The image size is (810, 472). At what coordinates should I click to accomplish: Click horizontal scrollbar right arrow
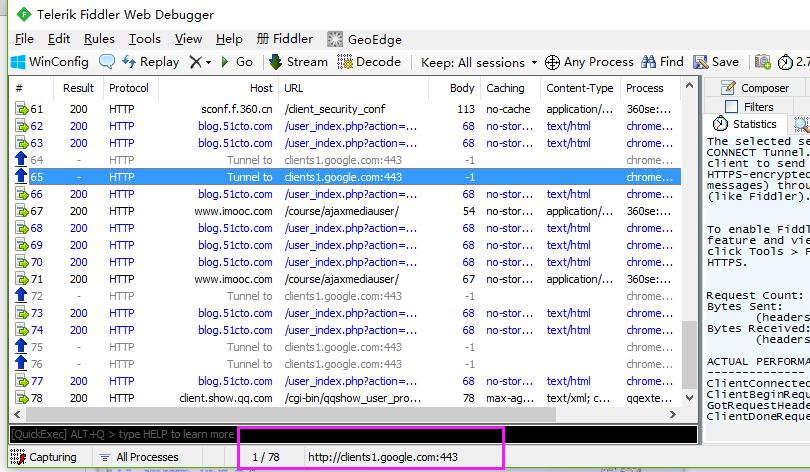(673, 414)
